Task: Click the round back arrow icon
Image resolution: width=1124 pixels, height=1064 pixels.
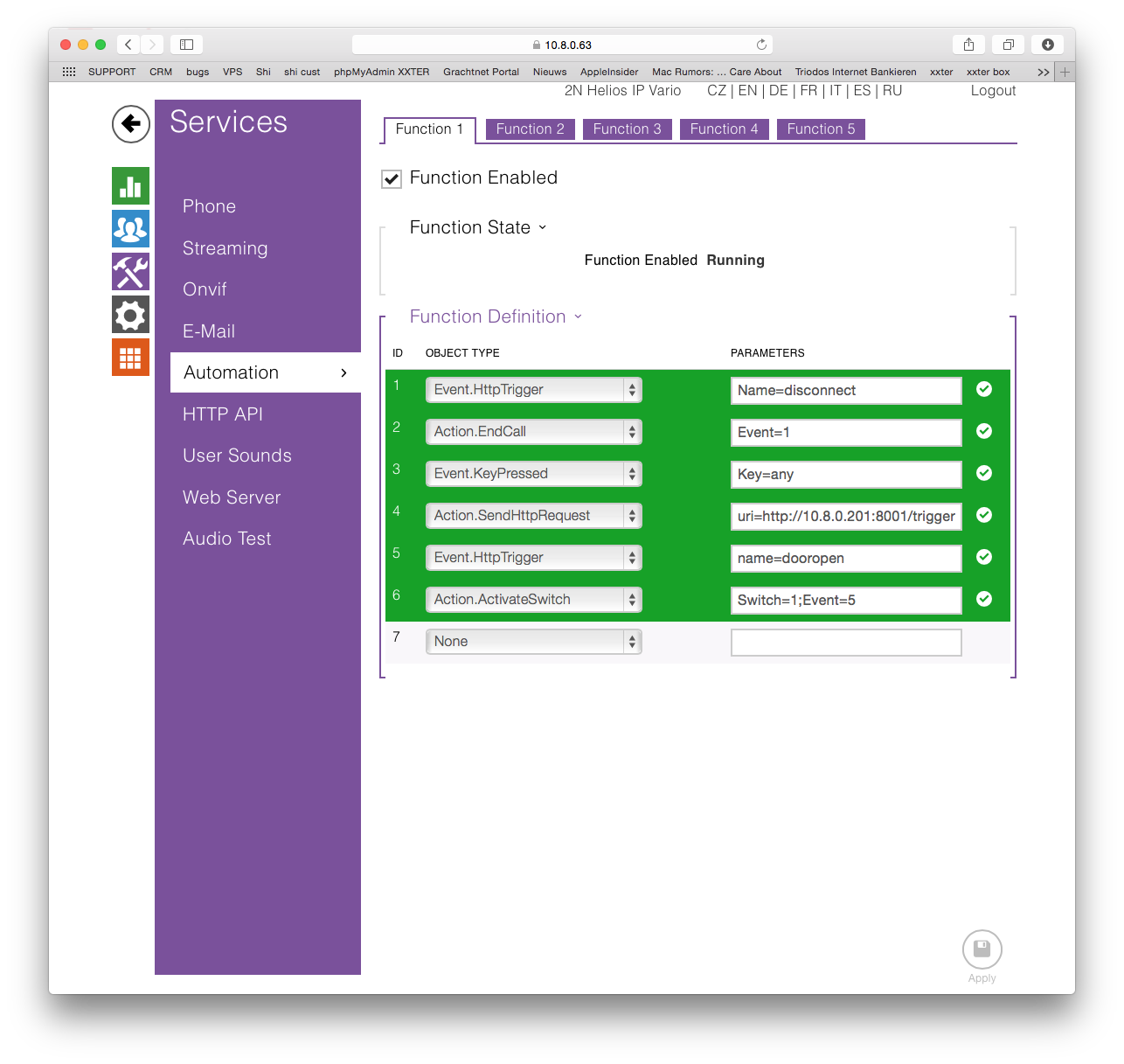Action: [x=130, y=123]
